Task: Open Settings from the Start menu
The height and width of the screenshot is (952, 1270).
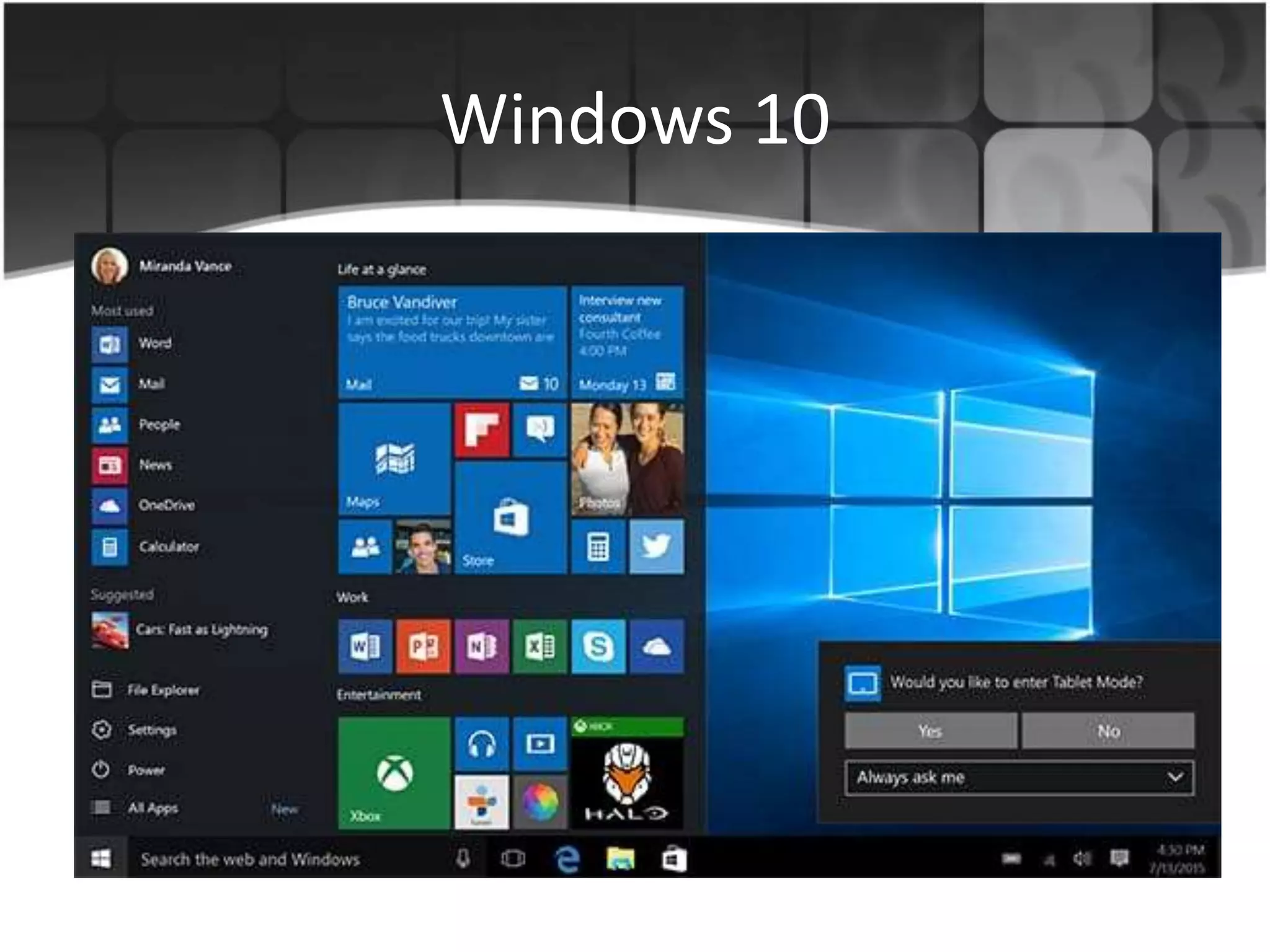Action: point(135,729)
